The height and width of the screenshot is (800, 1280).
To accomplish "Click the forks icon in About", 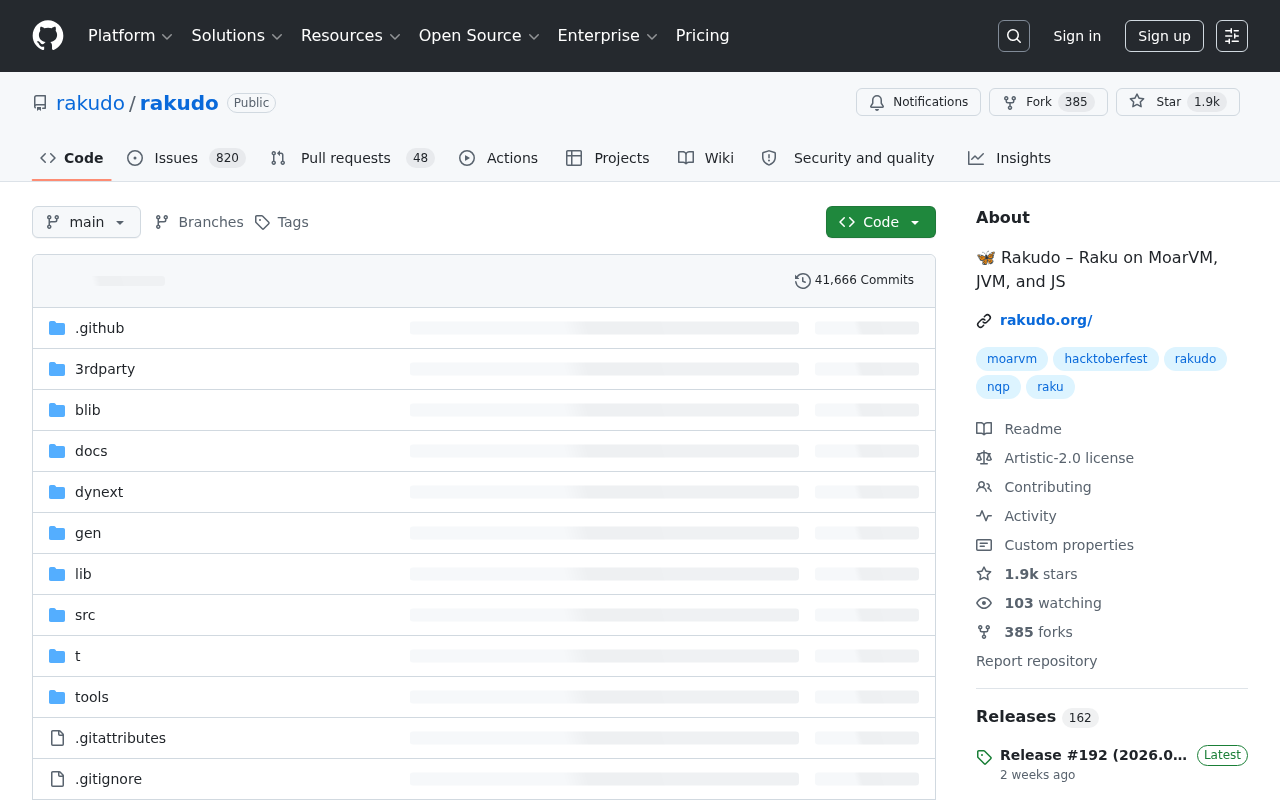I will (984, 632).
